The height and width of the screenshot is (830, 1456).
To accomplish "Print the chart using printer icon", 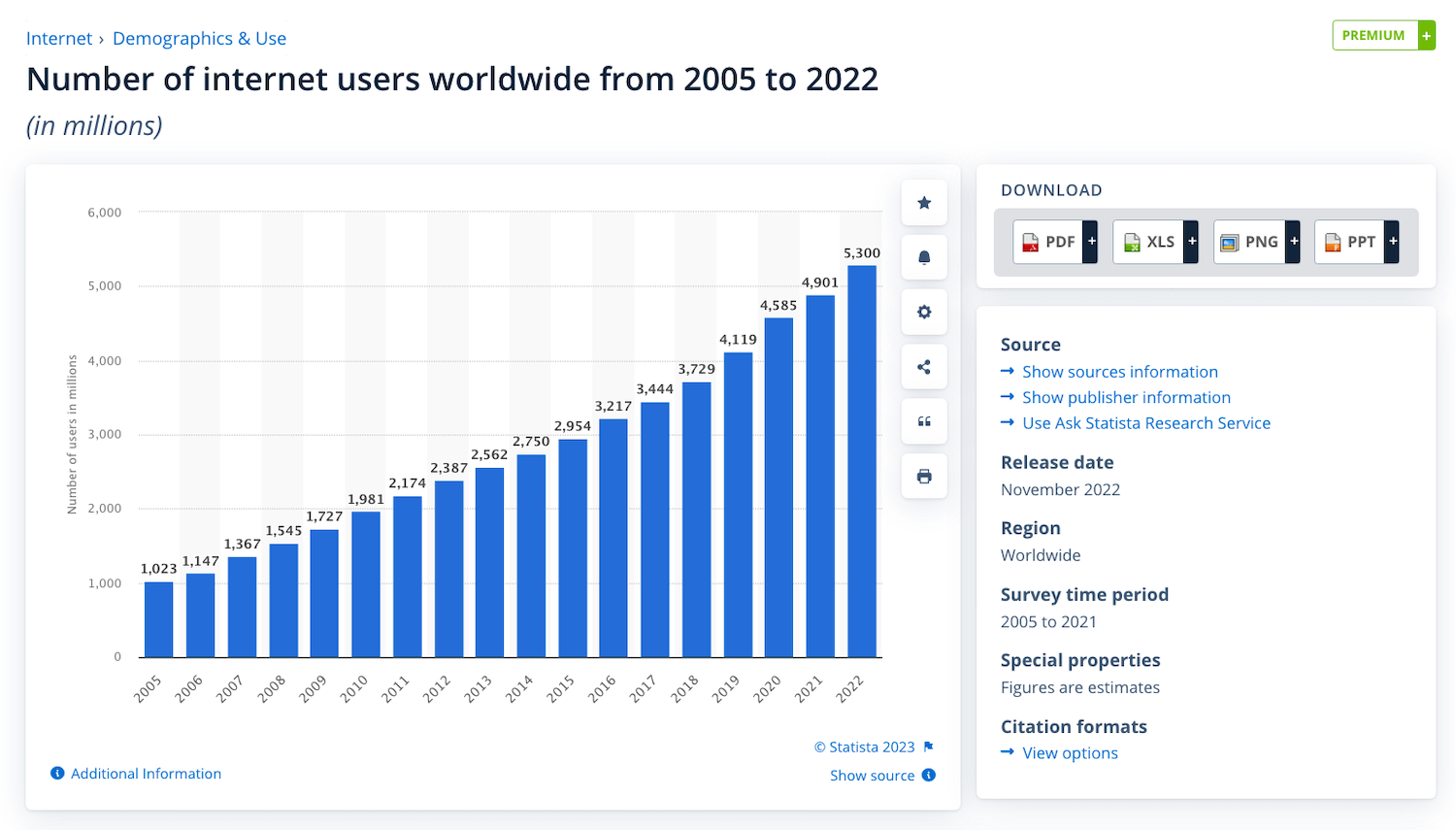I will [924, 477].
